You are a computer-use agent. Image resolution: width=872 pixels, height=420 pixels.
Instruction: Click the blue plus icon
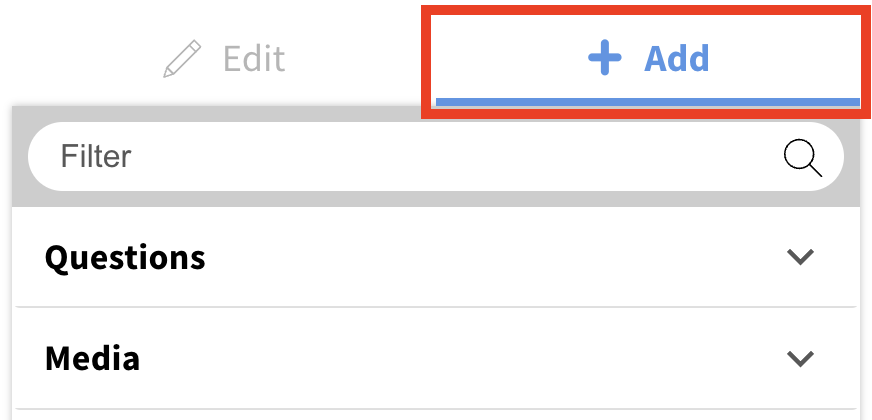[605, 58]
